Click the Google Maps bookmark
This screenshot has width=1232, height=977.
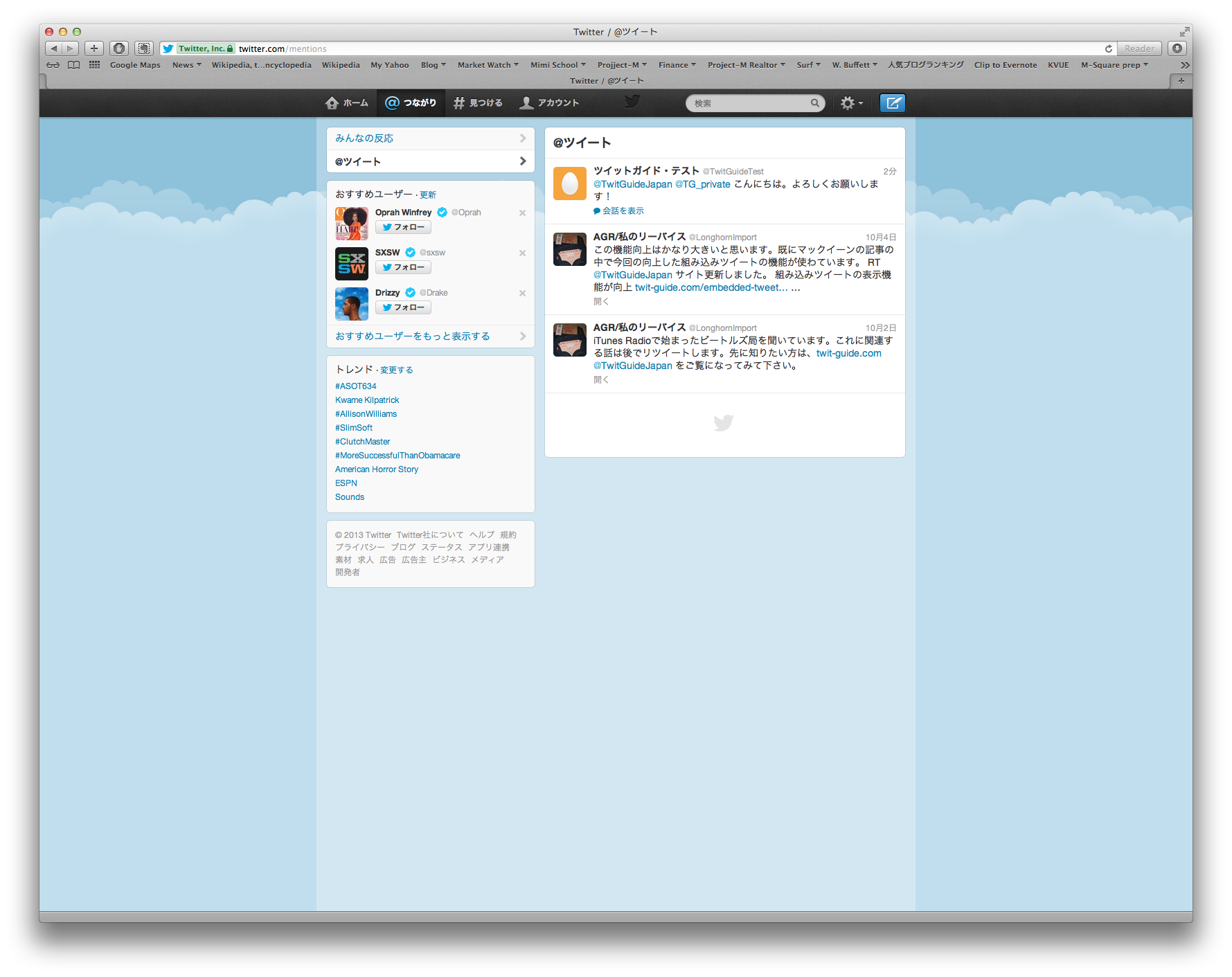(135, 65)
